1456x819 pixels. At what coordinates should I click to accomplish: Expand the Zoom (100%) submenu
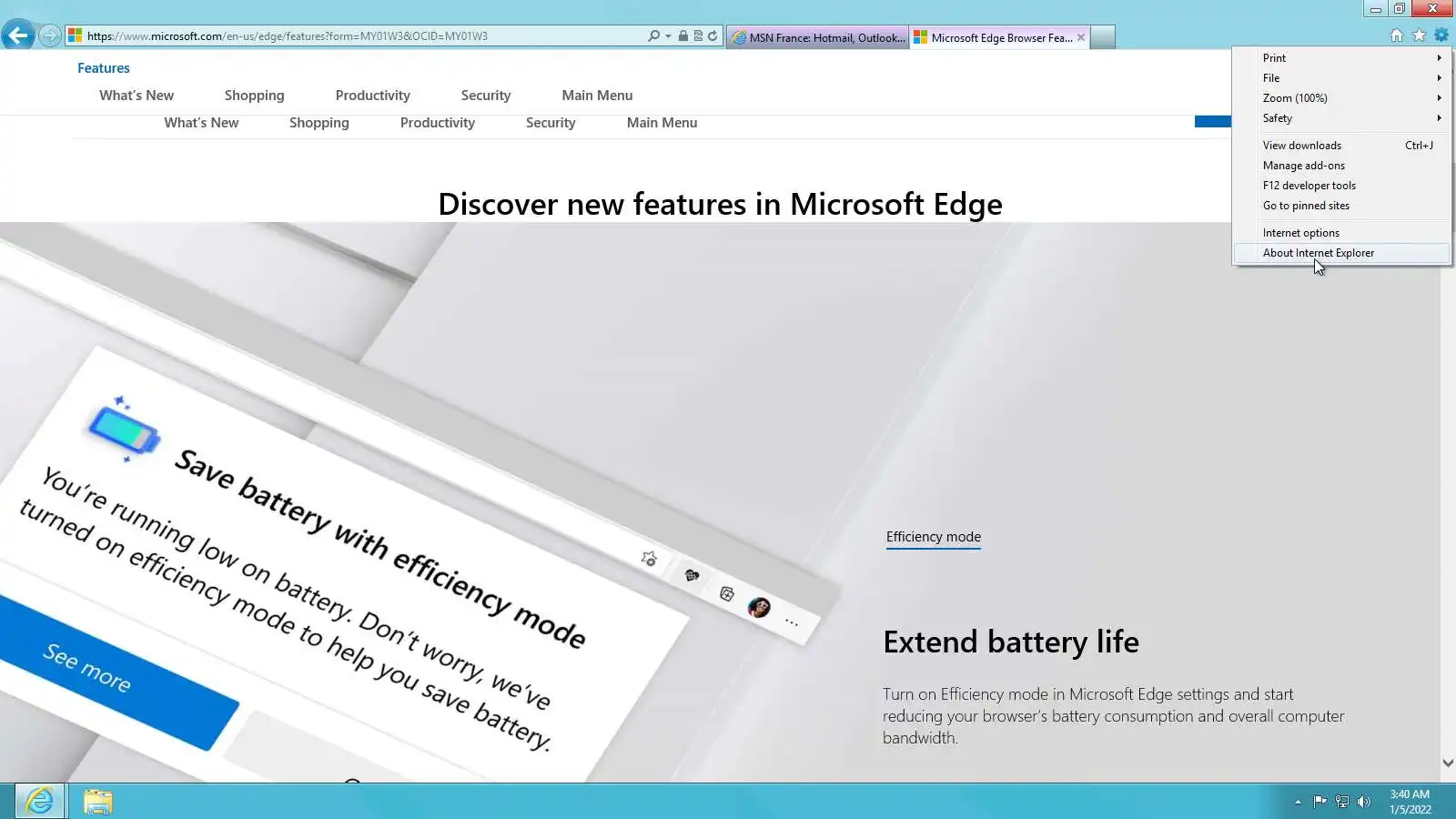(1341, 98)
